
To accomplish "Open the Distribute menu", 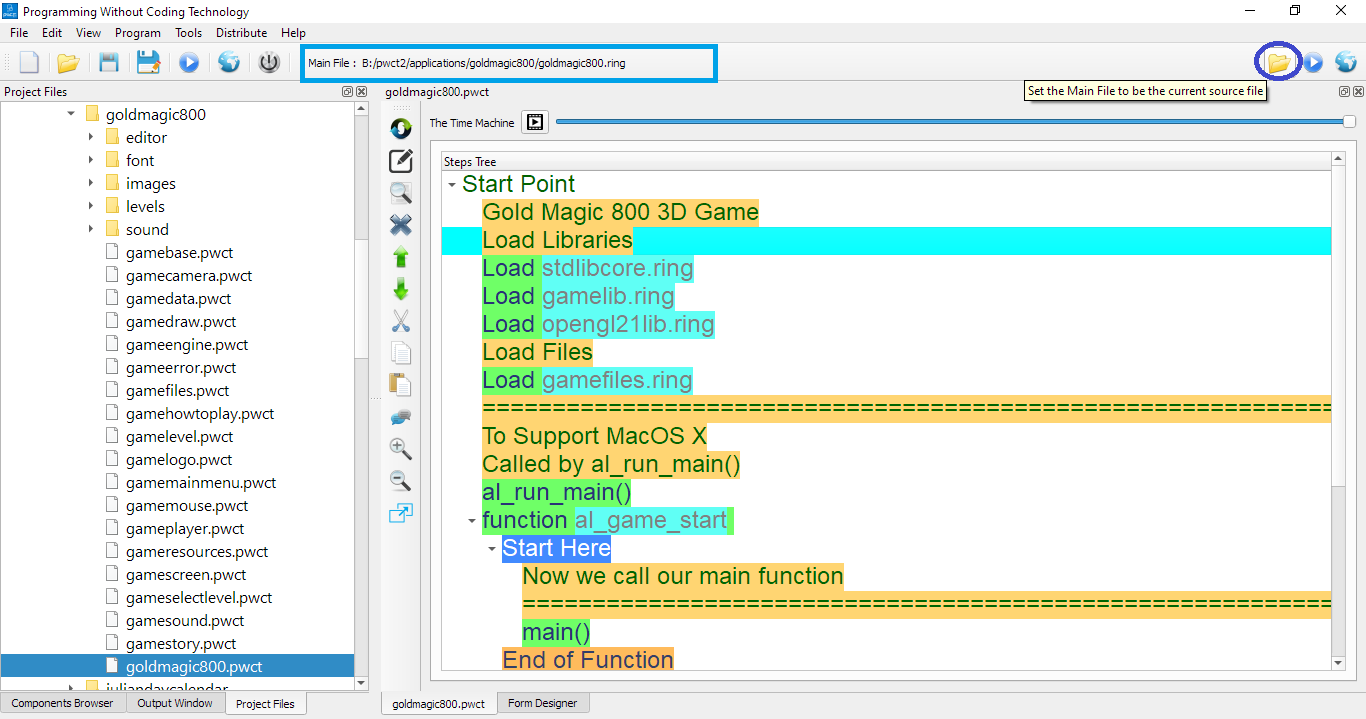I will point(241,33).
